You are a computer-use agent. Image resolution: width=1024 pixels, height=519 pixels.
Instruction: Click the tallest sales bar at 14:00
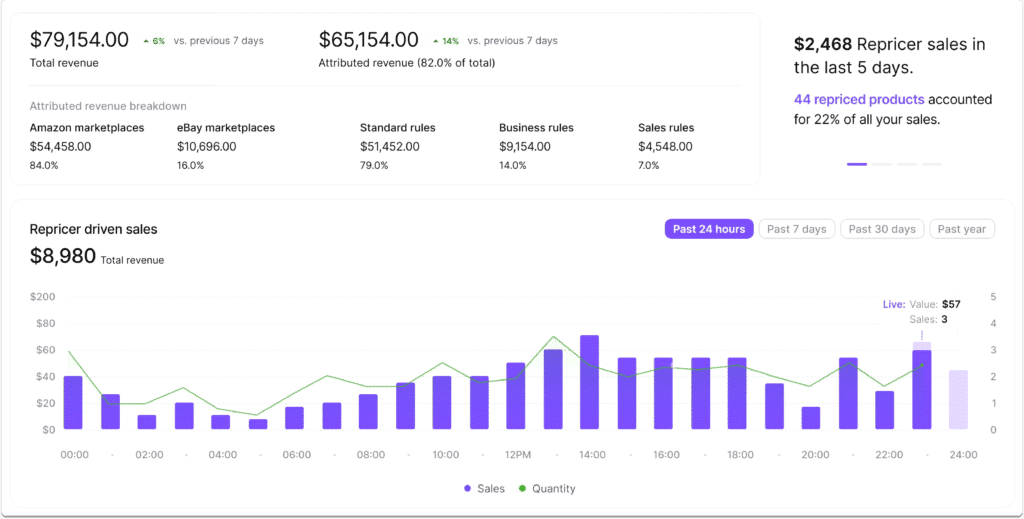tap(590, 383)
